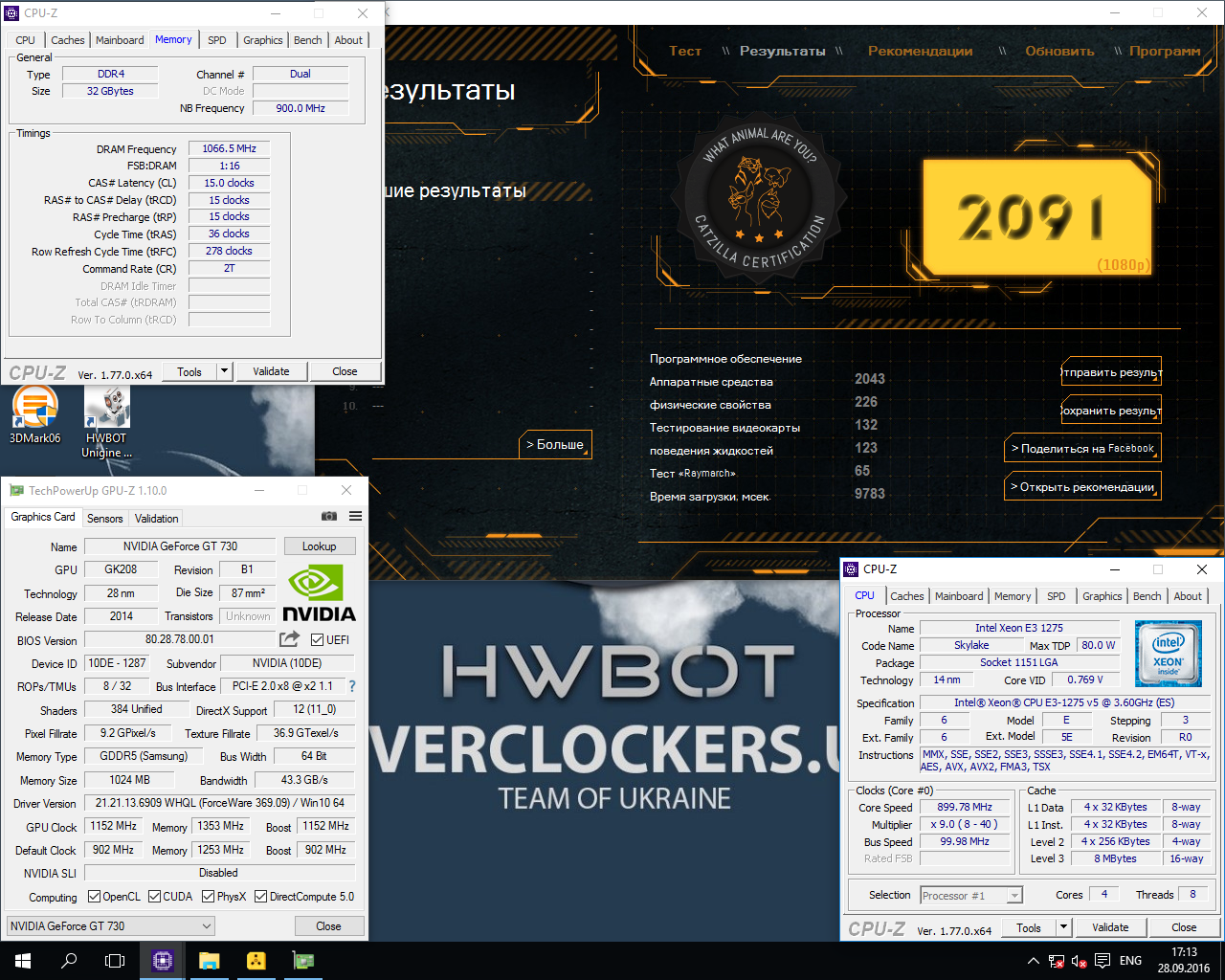The height and width of the screenshot is (980, 1225).
Task: Toggle the DirectCompute 5.0 checkbox
Action: click(x=261, y=897)
